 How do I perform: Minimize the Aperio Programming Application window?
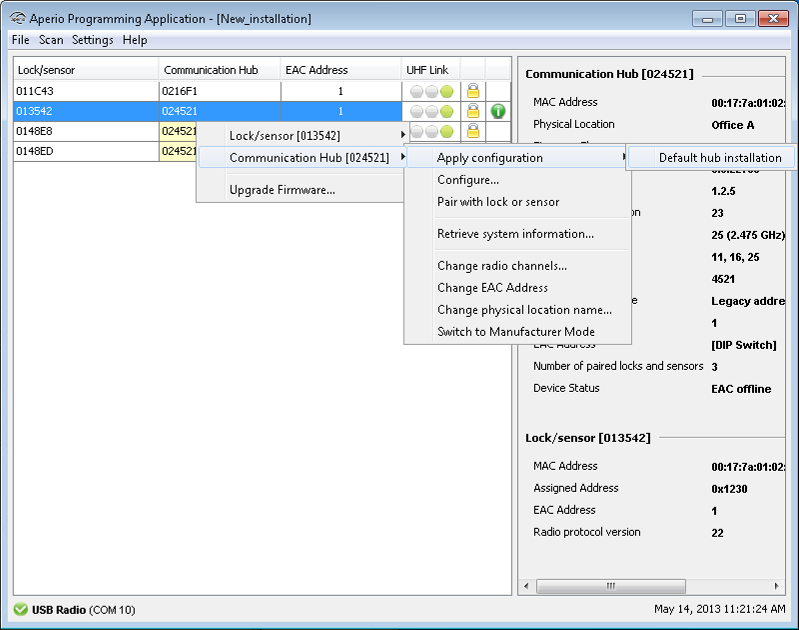point(707,19)
